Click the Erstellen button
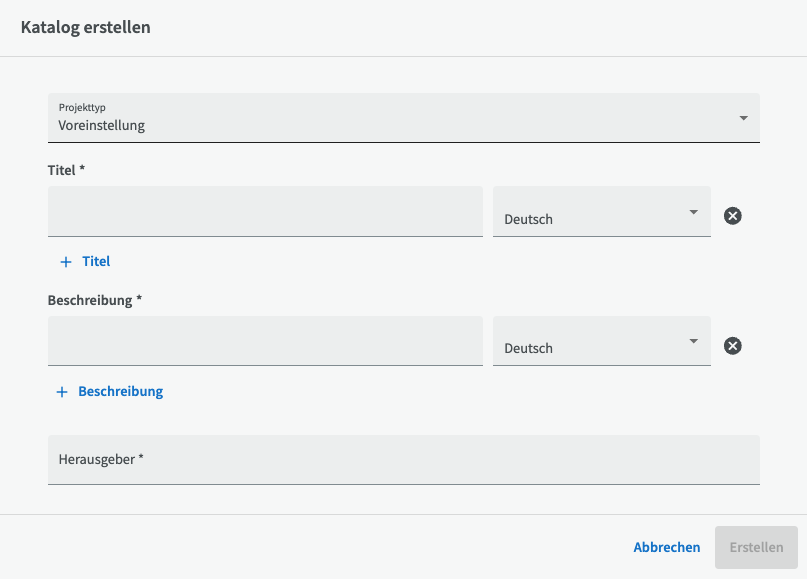Image resolution: width=807 pixels, height=579 pixels. [x=756, y=547]
